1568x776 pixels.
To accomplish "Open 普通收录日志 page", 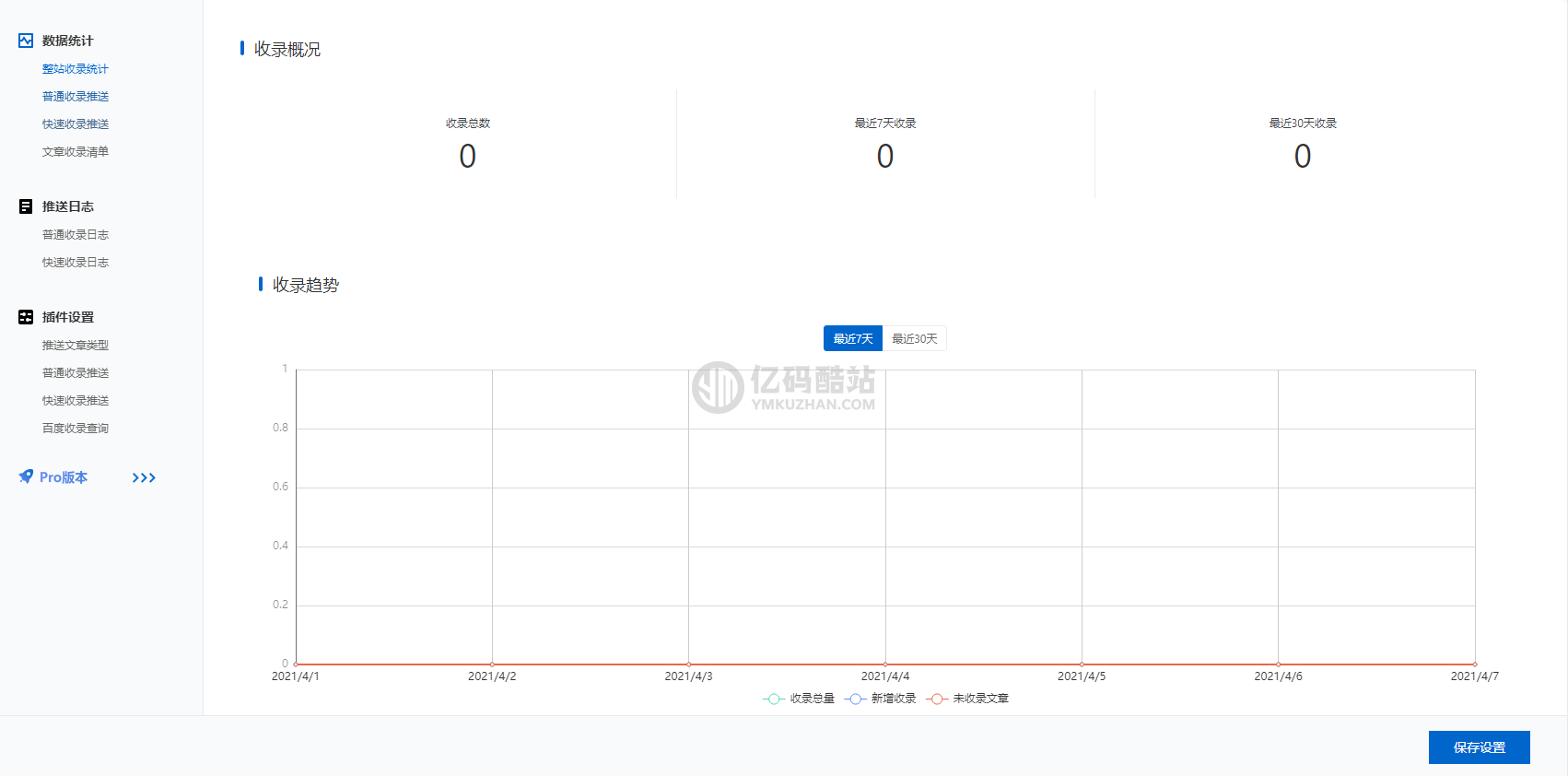I will pyautogui.click(x=76, y=235).
